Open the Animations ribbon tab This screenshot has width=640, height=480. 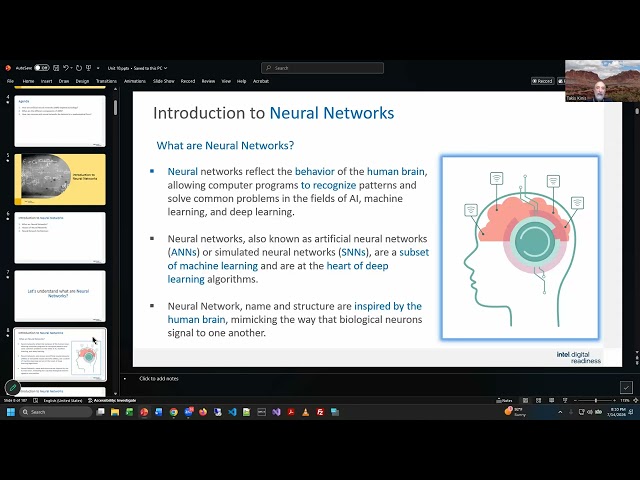point(135,81)
